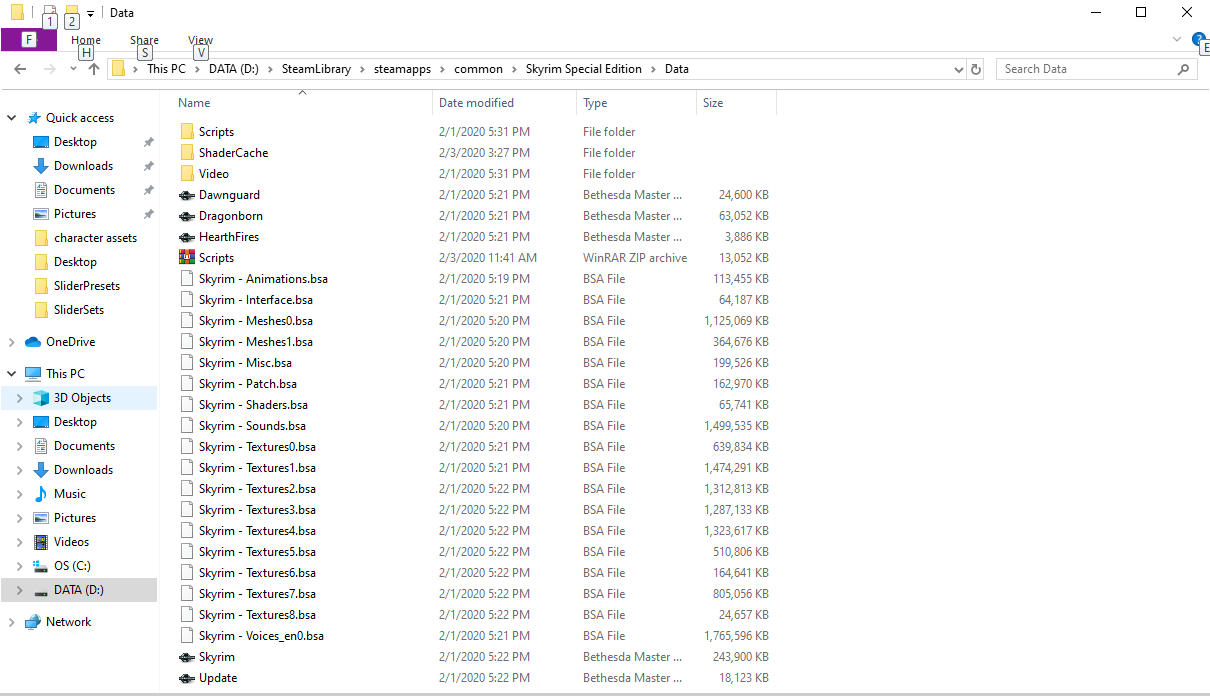
Task: Open pinned Downloads in Quick access
Action: [83, 166]
